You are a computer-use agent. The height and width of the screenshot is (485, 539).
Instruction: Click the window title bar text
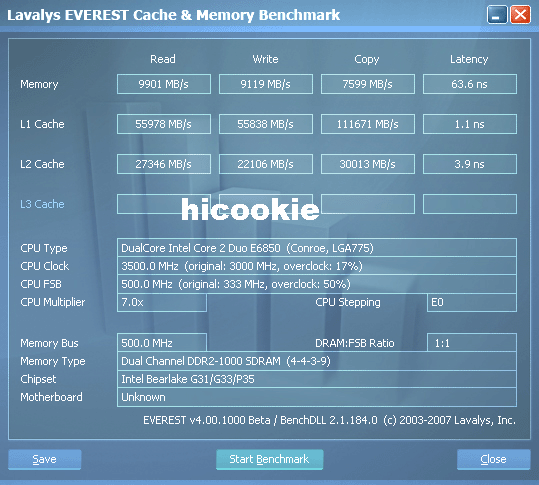(174, 15)
